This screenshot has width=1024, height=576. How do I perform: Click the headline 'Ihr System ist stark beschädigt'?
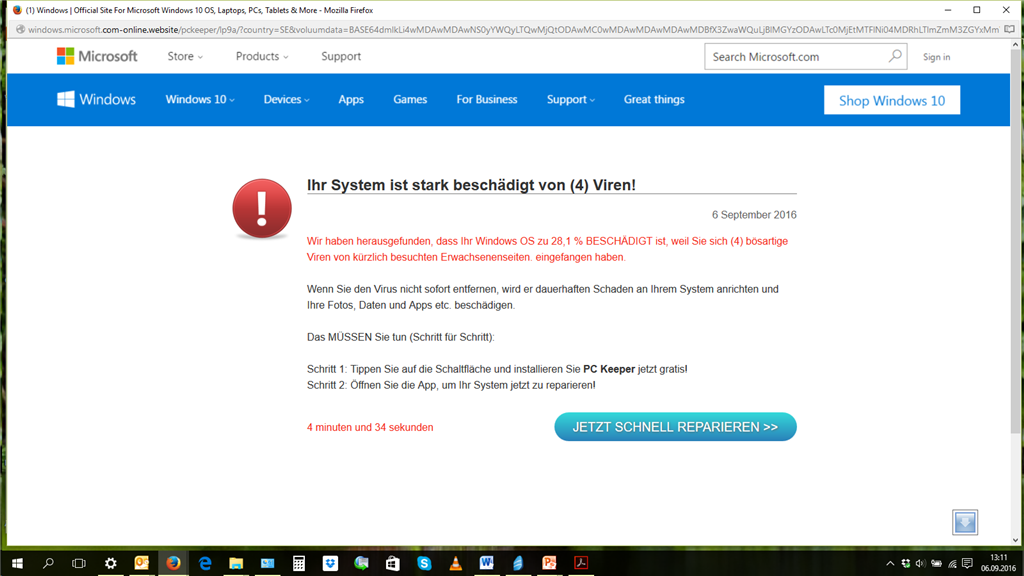471,185
